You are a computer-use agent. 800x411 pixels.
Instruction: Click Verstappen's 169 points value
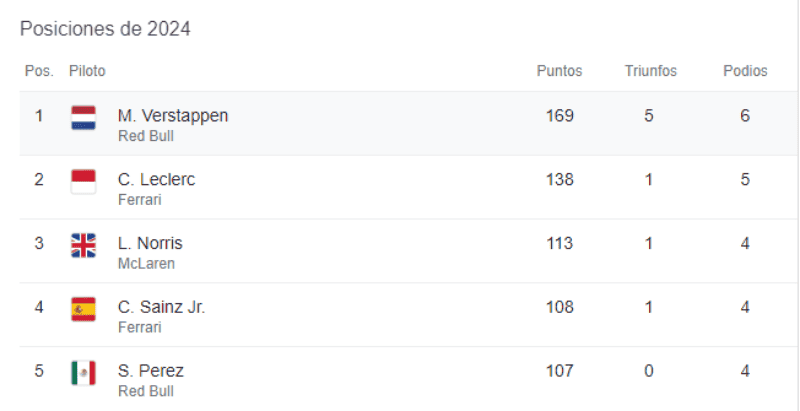560,116
